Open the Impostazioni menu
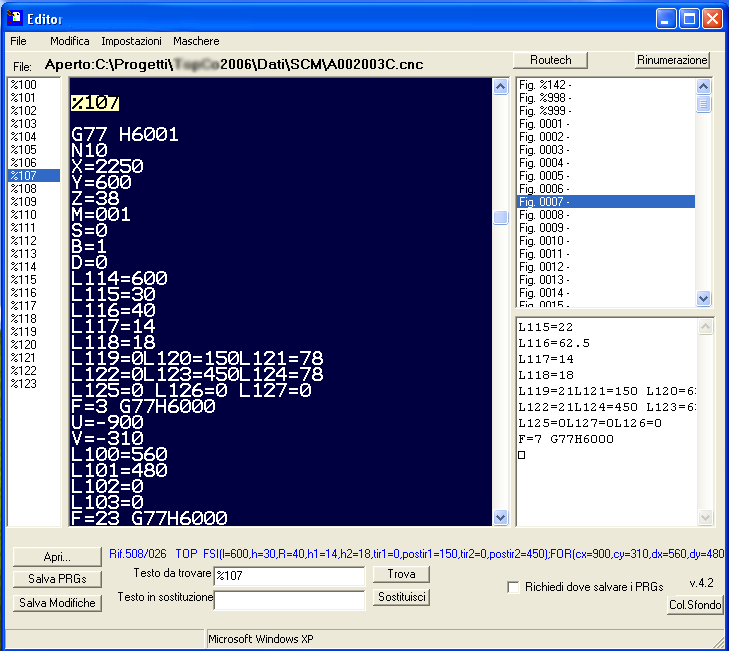The width and height of the screenshot is (729, 651). 132,41
